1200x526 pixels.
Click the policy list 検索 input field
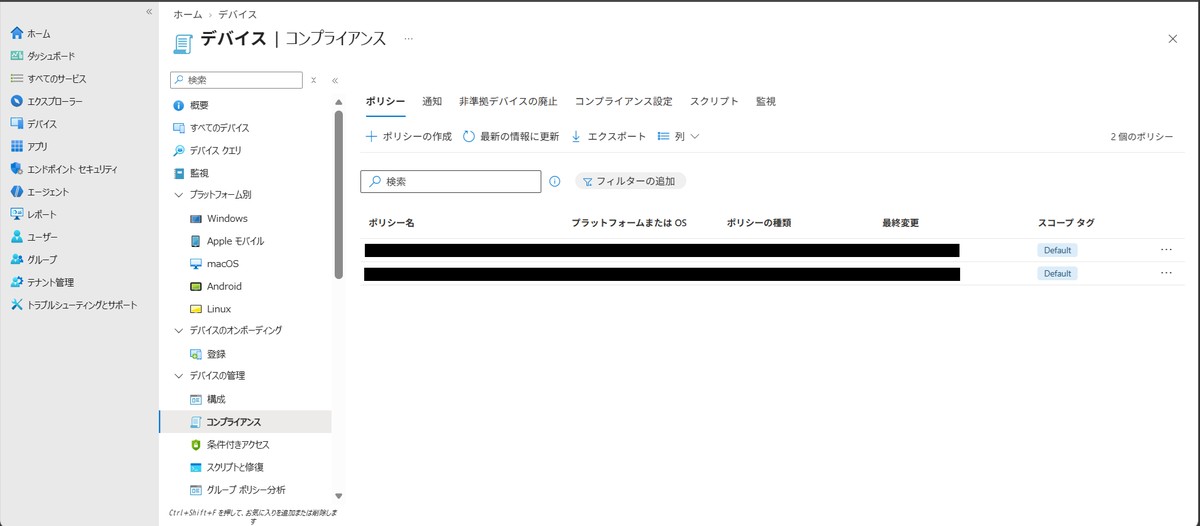coord(450,182)
